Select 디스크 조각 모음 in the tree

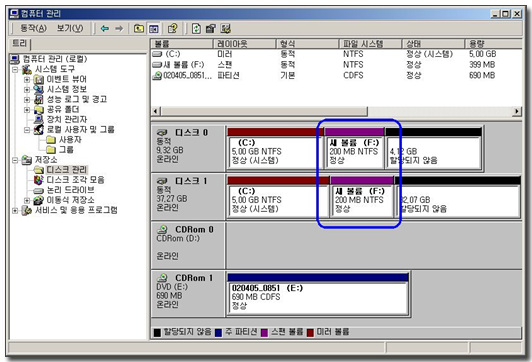(x=75, y=179)
